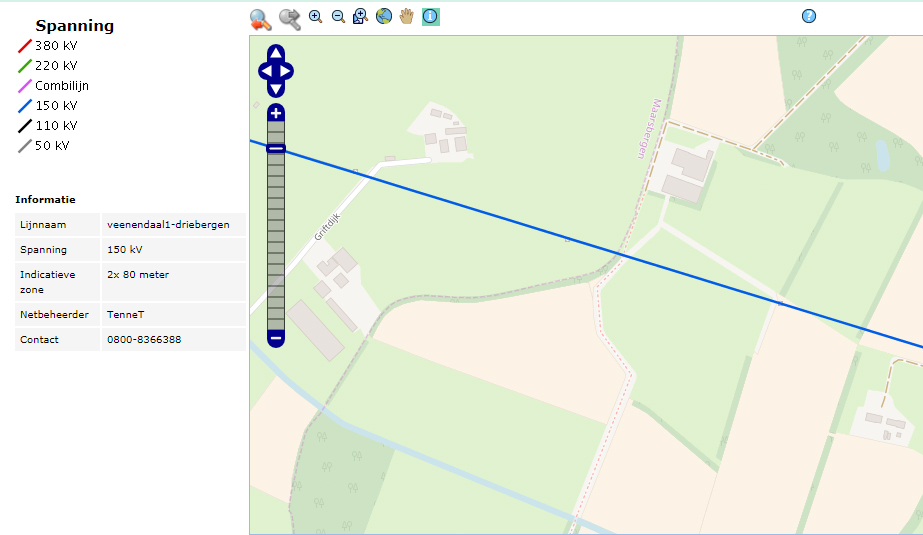Pan map west with left arrow

pos(265,71)
